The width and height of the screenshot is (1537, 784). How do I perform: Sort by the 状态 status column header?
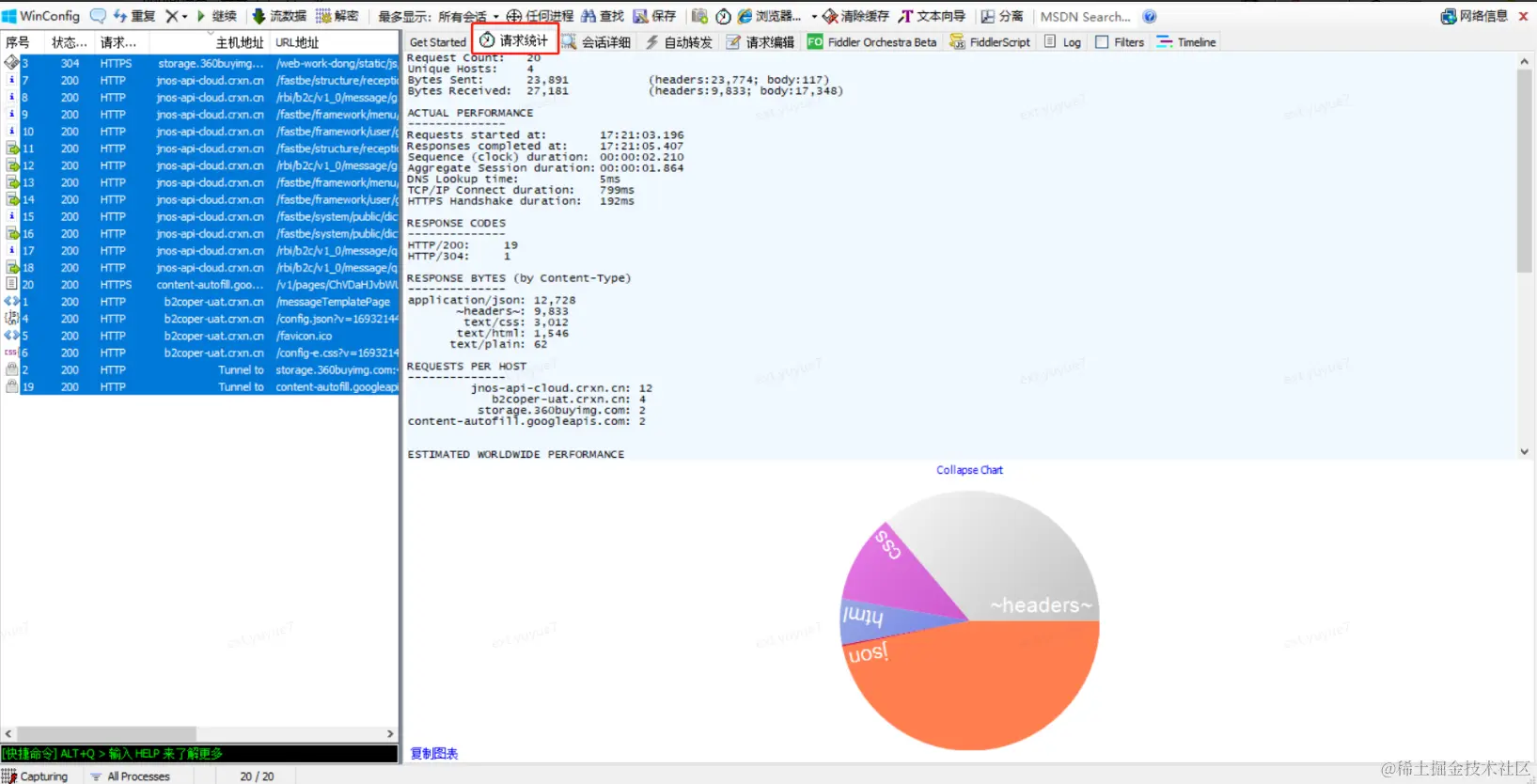[70, 42]
